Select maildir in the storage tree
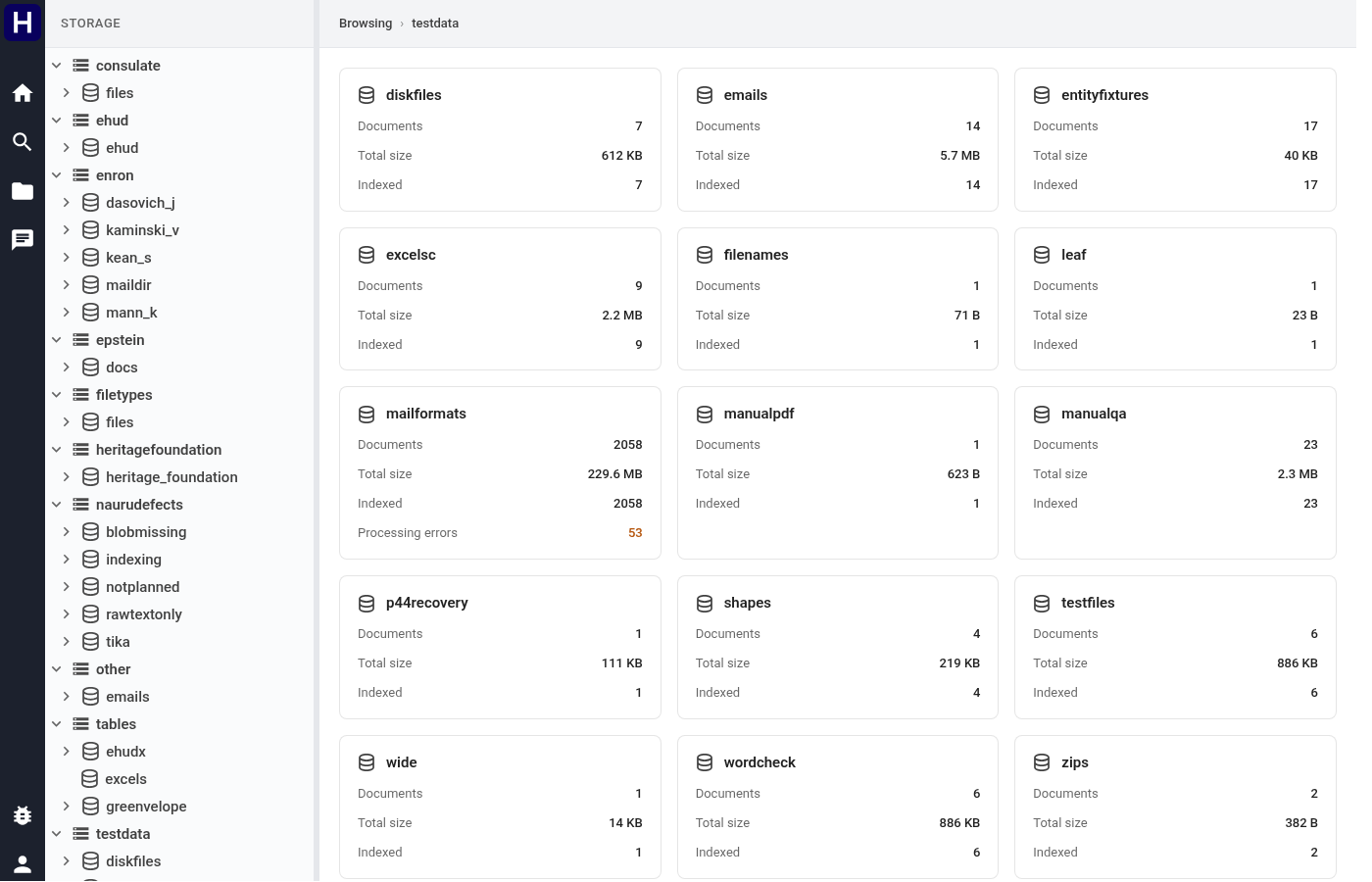Screen dimensions: 1372x882 tap(128, 285)
